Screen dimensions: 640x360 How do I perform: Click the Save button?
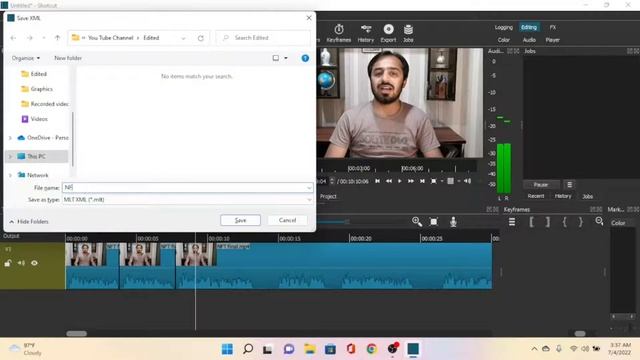coord(240,220)
